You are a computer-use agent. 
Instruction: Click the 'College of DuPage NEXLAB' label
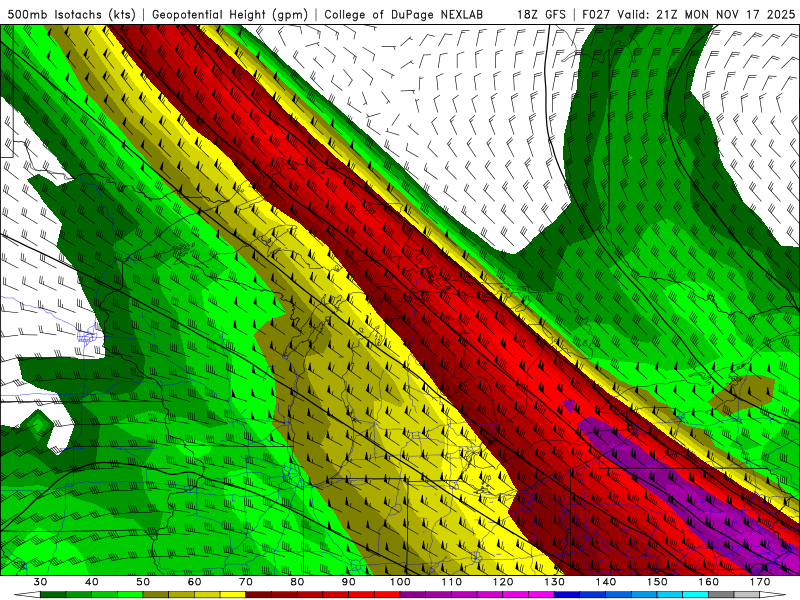403,14
